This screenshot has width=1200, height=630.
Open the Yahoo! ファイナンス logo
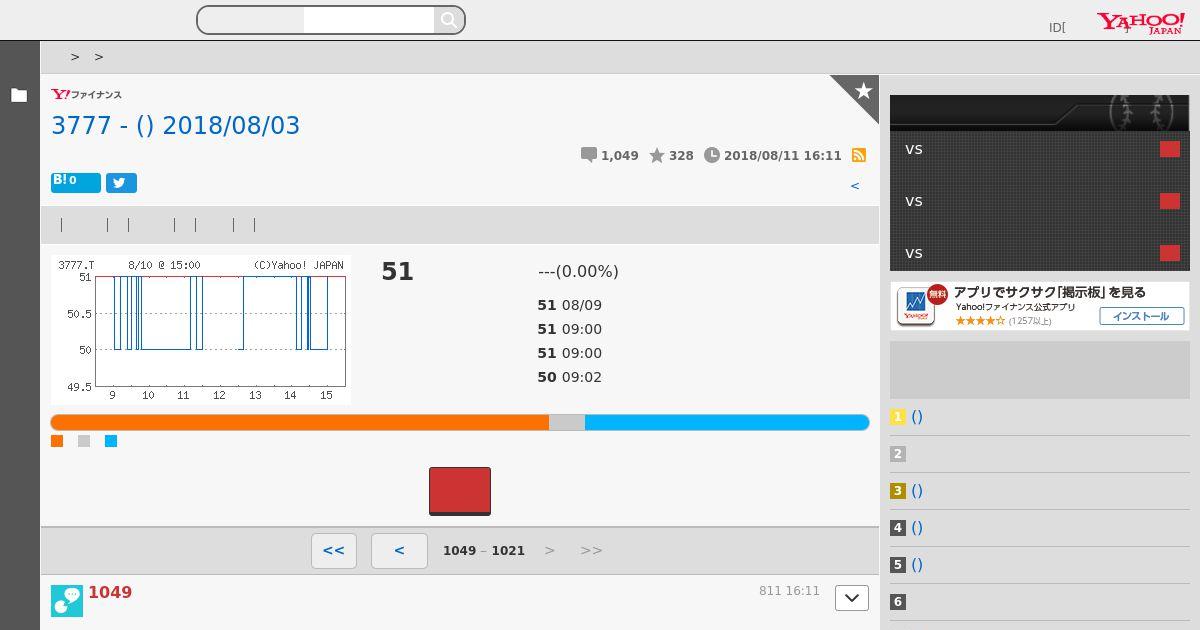[x=86, y=94]
